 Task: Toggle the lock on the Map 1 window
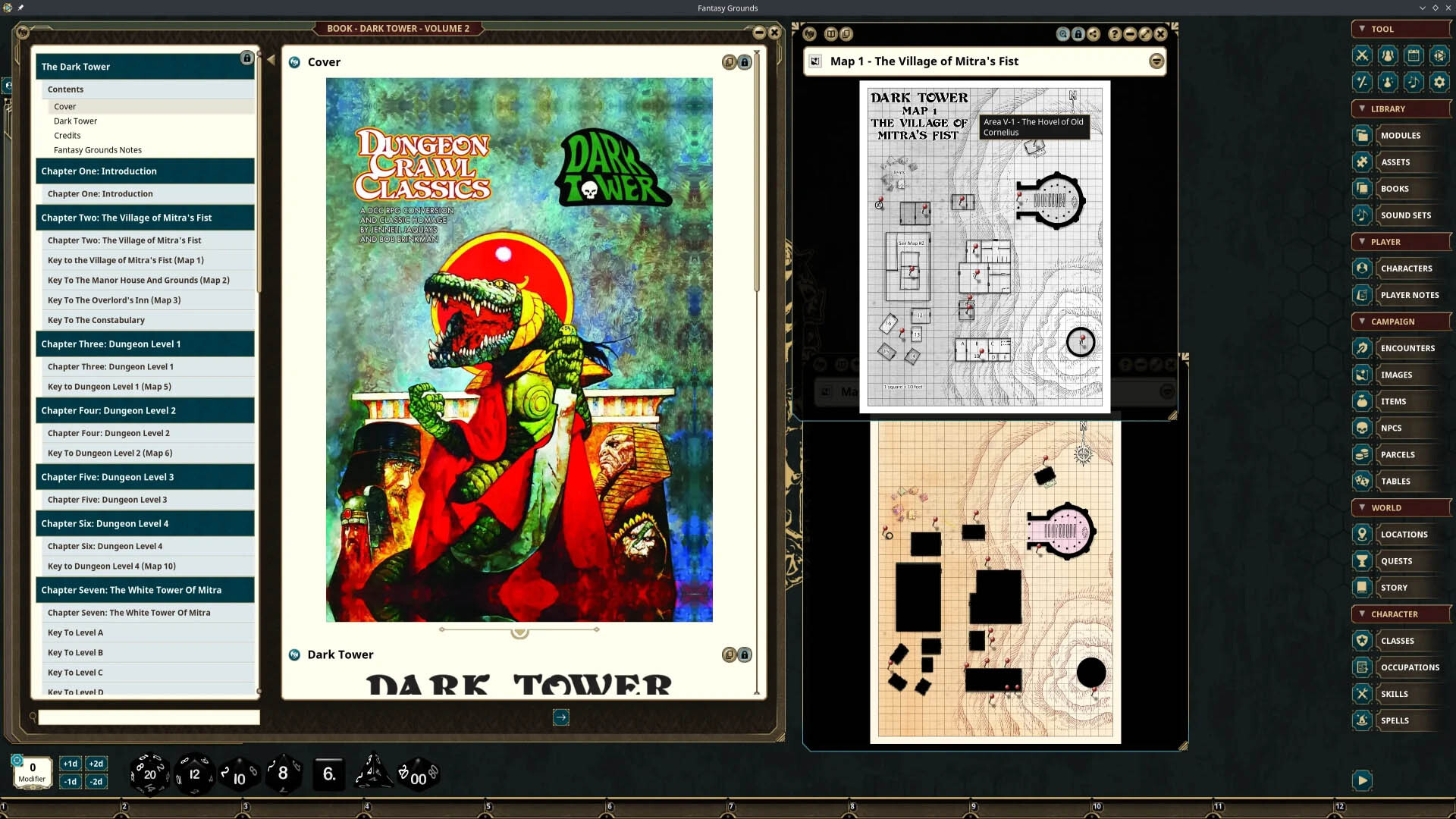(1078, 34)
